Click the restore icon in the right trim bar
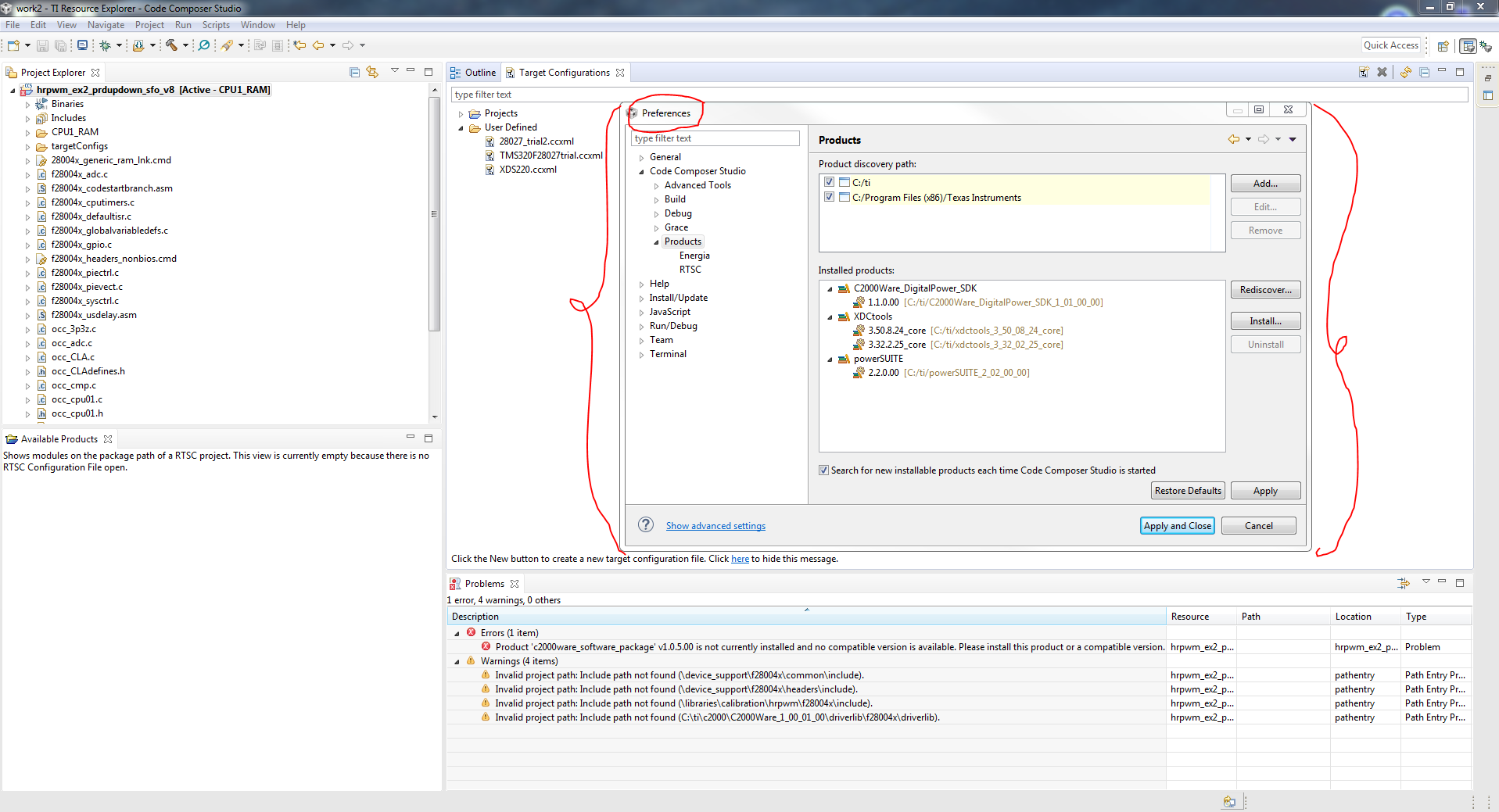The height and width of the screenshot is (812, 1499). pyautogui.click(x=1487, y=78)
